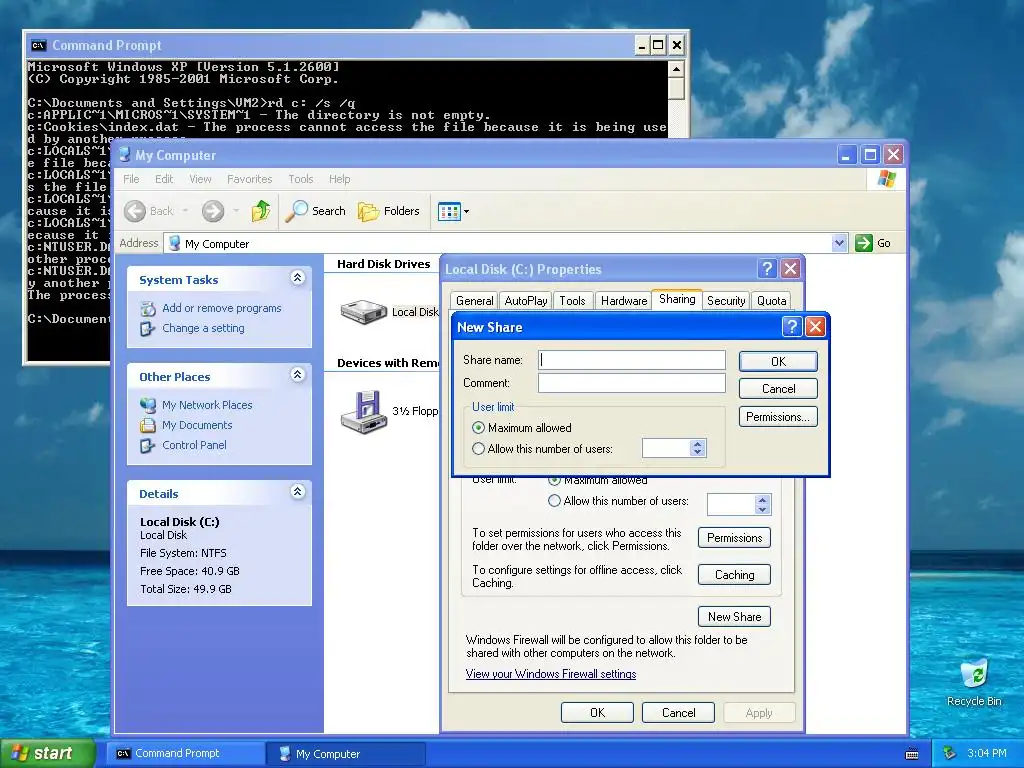Select the 3½ Floppy drive icon
This screenshot has height=768, width=1024.
[x=364, y=411]
